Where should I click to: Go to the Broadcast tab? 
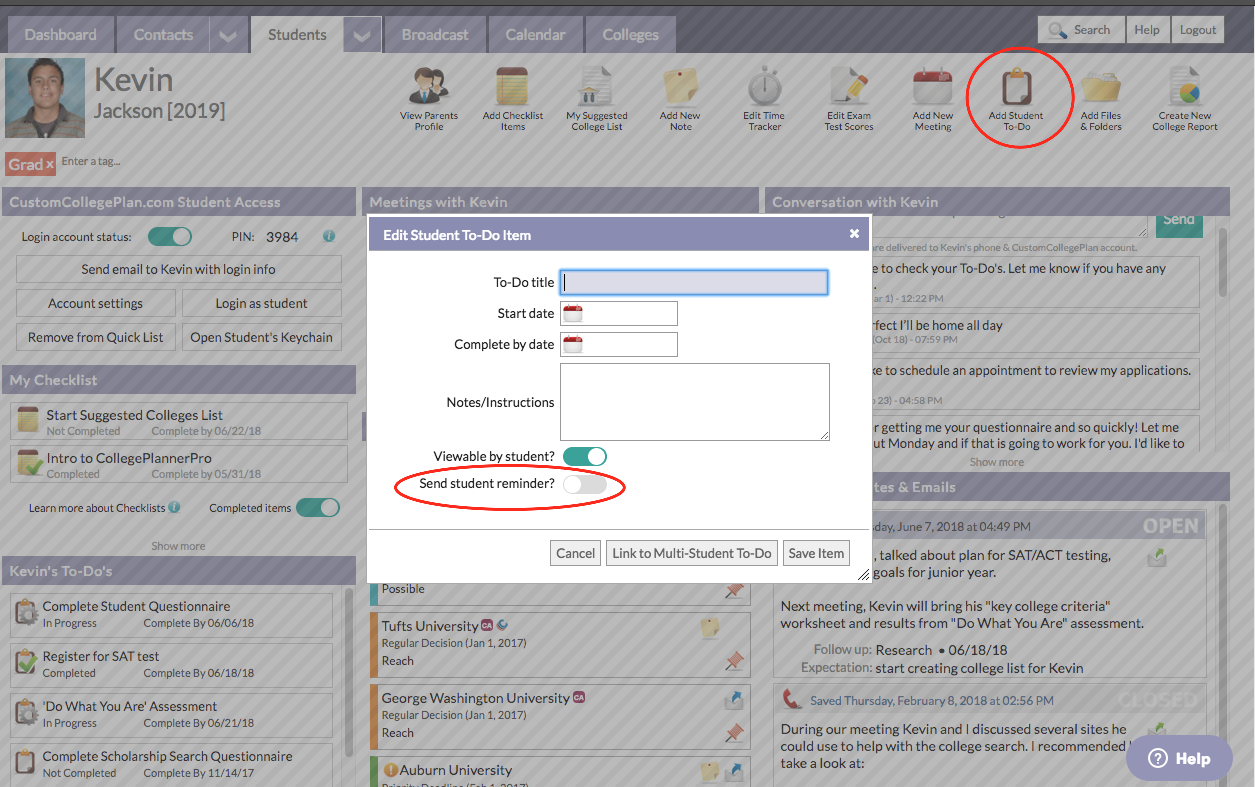pos(435,35)
